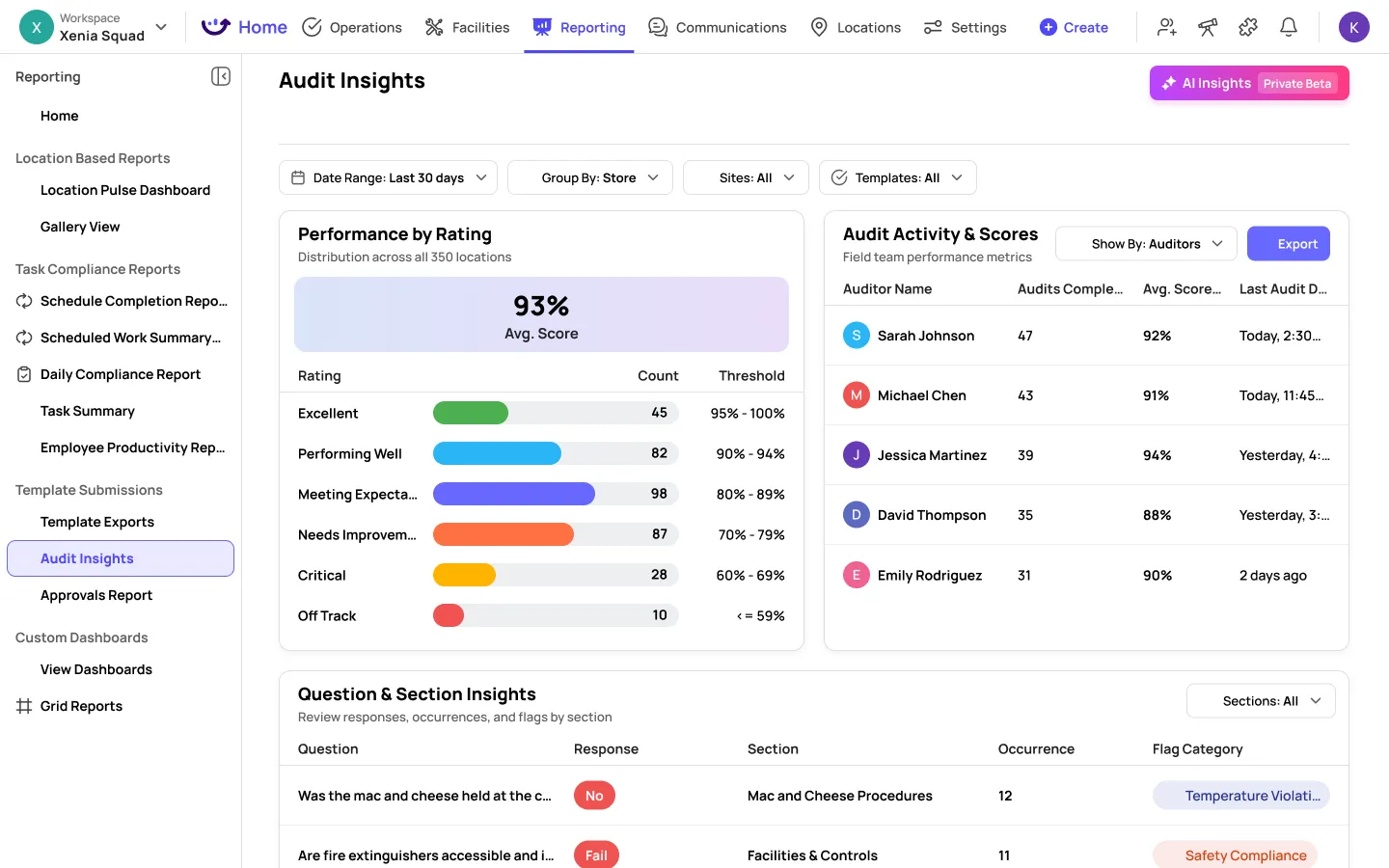
Task: Open the Communications menu
Action: [718, 27]
